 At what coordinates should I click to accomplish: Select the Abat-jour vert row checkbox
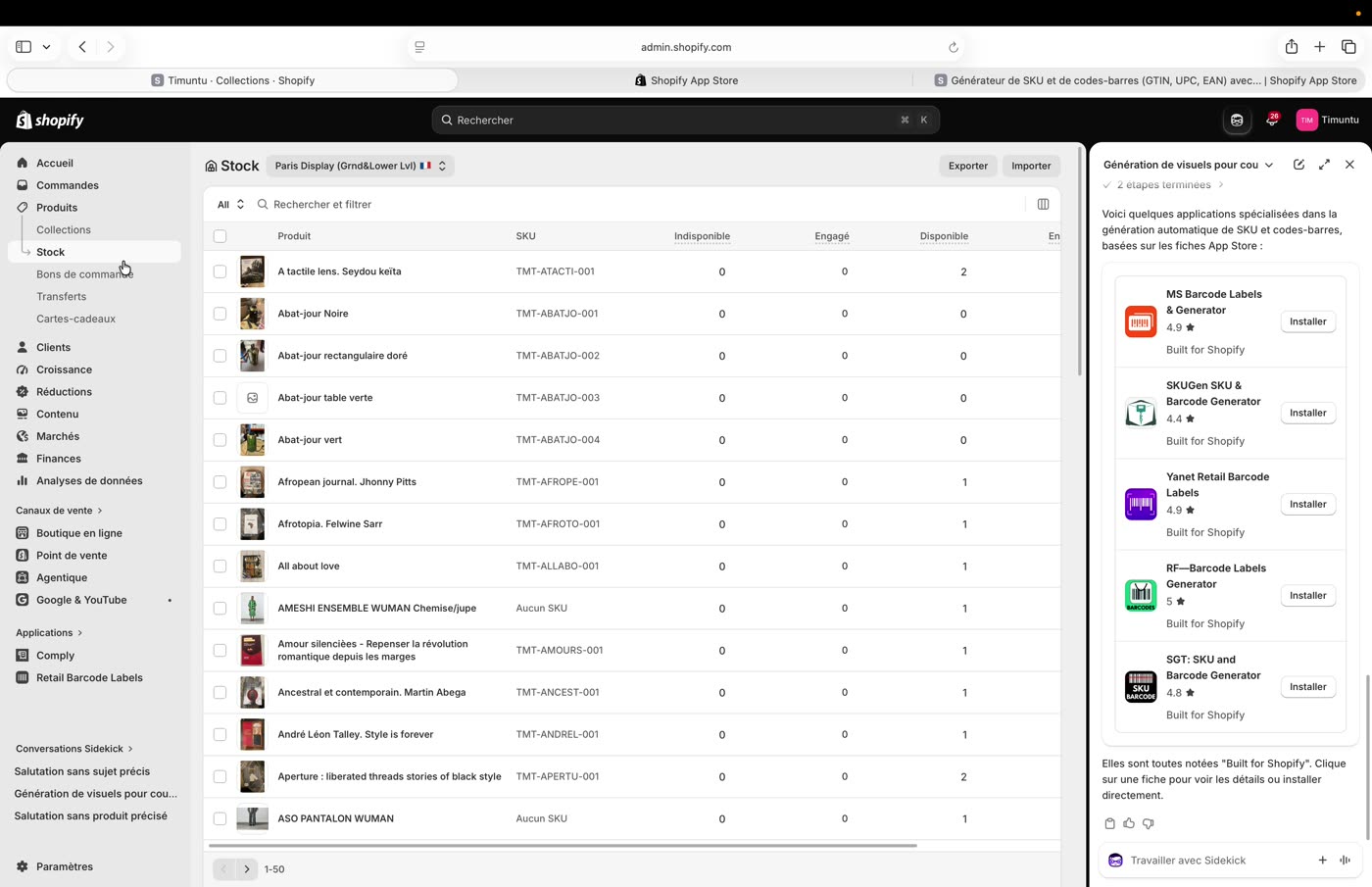click(220, 440)
